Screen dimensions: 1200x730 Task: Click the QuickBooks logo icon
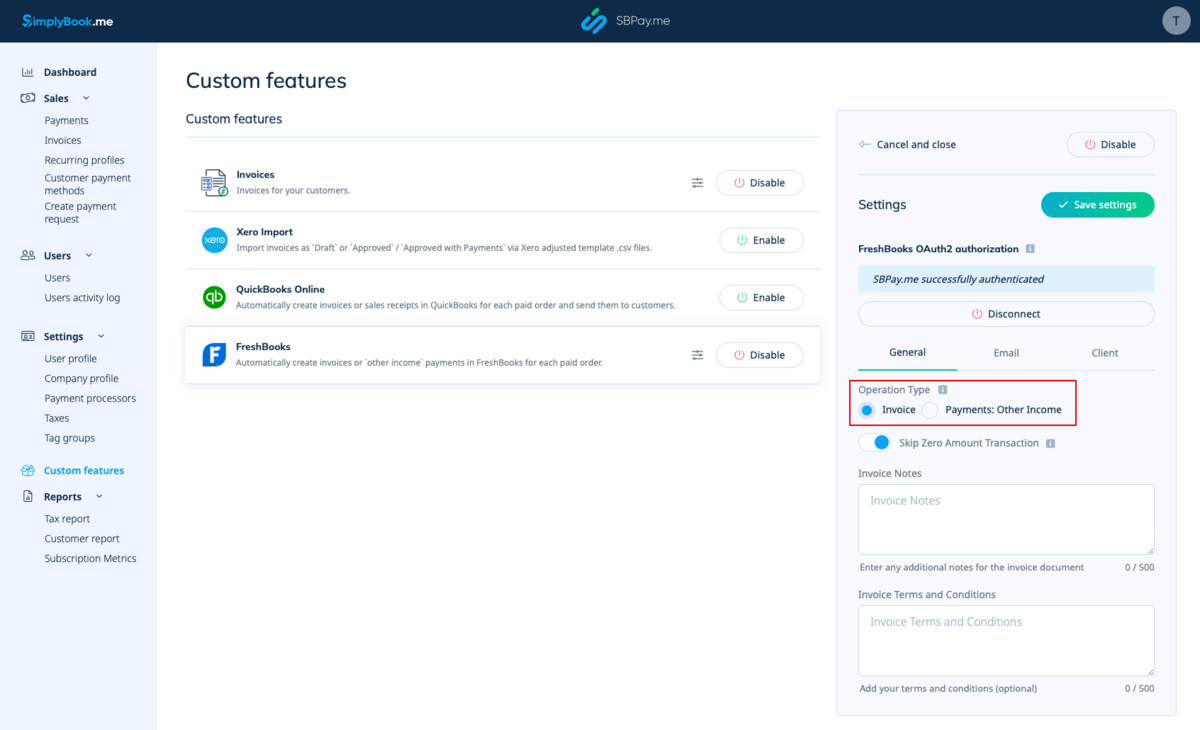click(214, 297)
